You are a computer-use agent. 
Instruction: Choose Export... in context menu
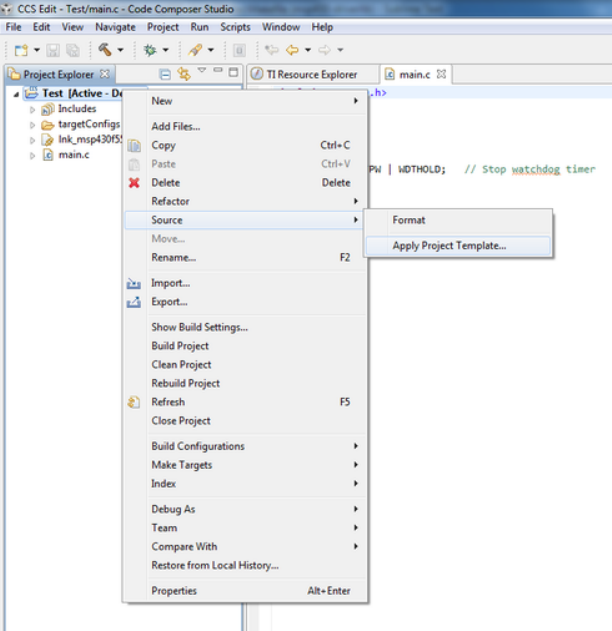(245, 302)
